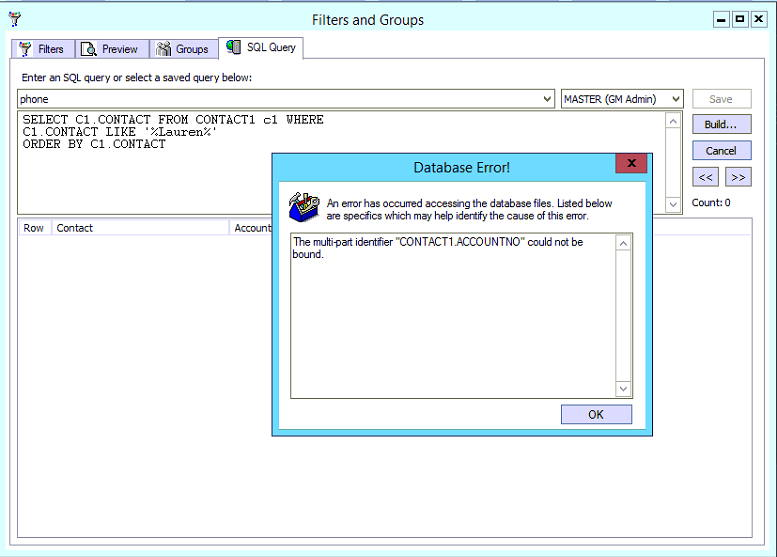The width and height of the screenshot is (777, 557).
Task: Click the Cancel button
Action: [721, 151]
